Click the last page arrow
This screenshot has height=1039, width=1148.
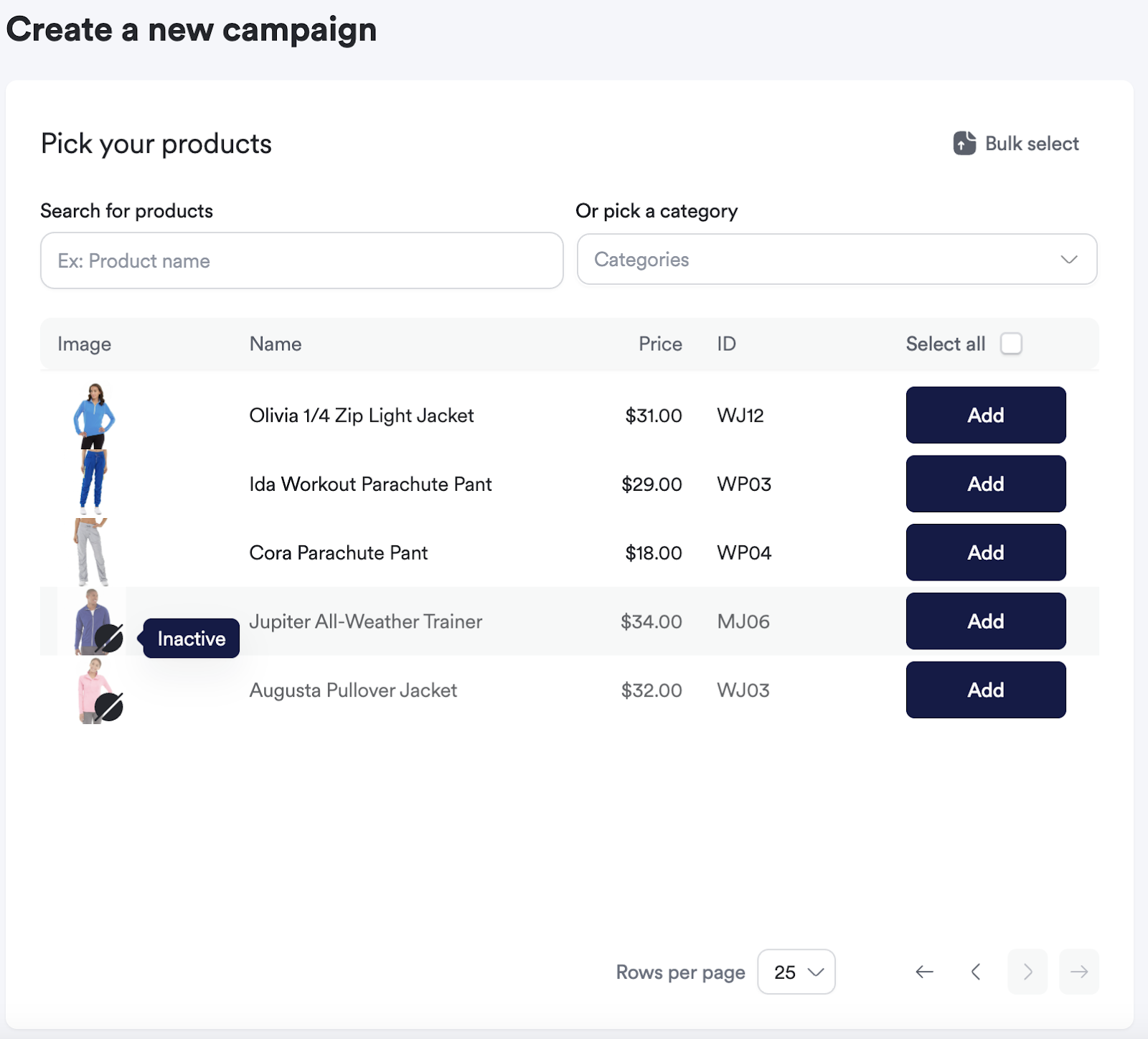(1079, 972)
